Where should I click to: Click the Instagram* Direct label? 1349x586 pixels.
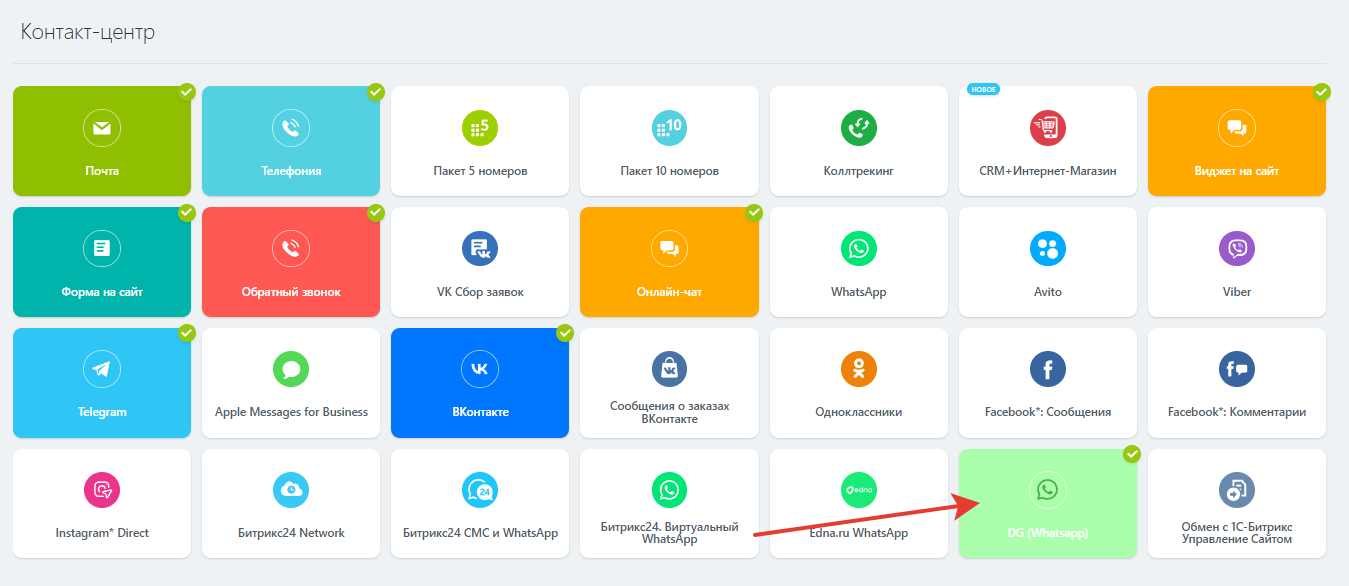(102, 533)
